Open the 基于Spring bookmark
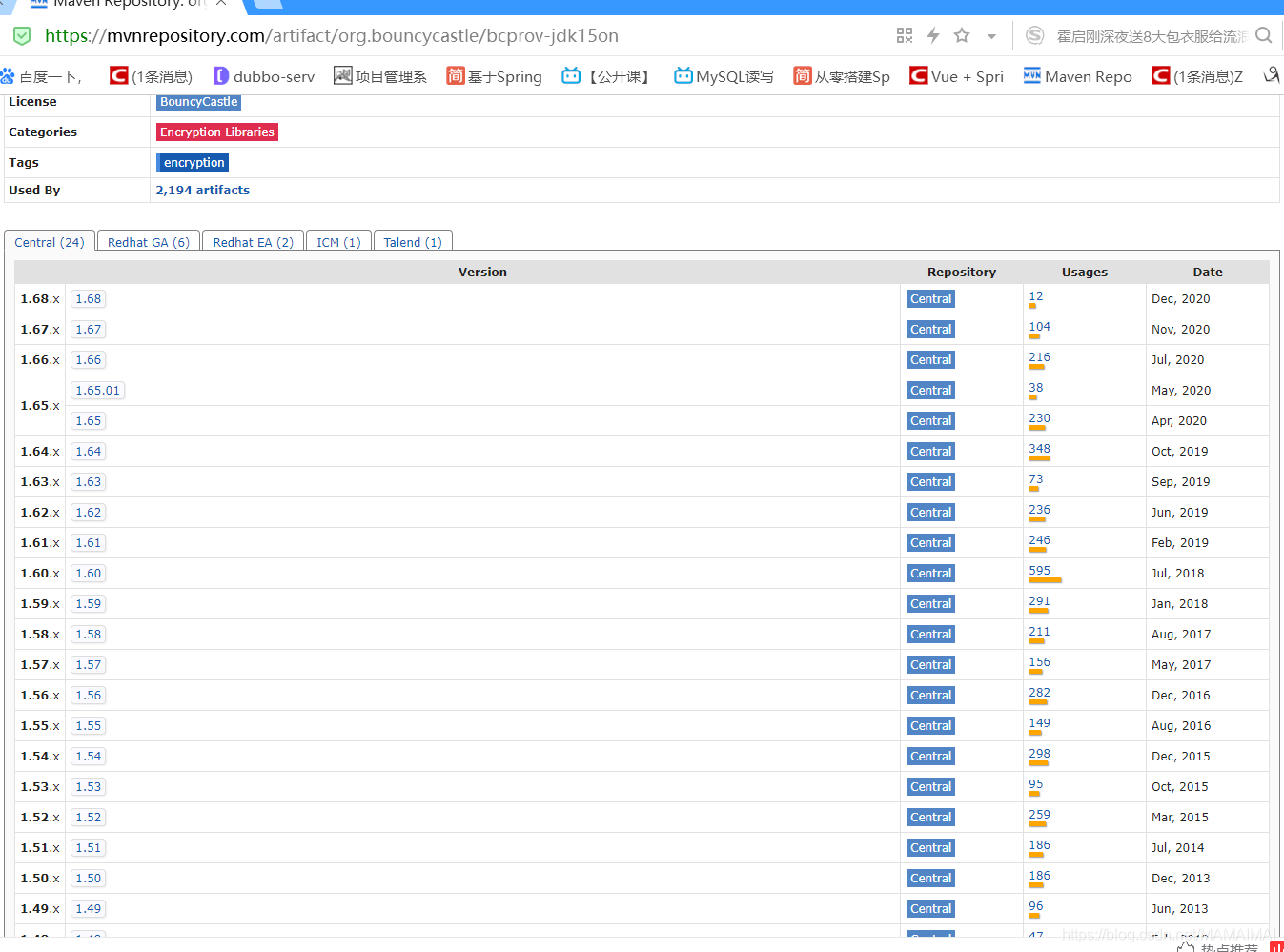 tap(494, 76)
